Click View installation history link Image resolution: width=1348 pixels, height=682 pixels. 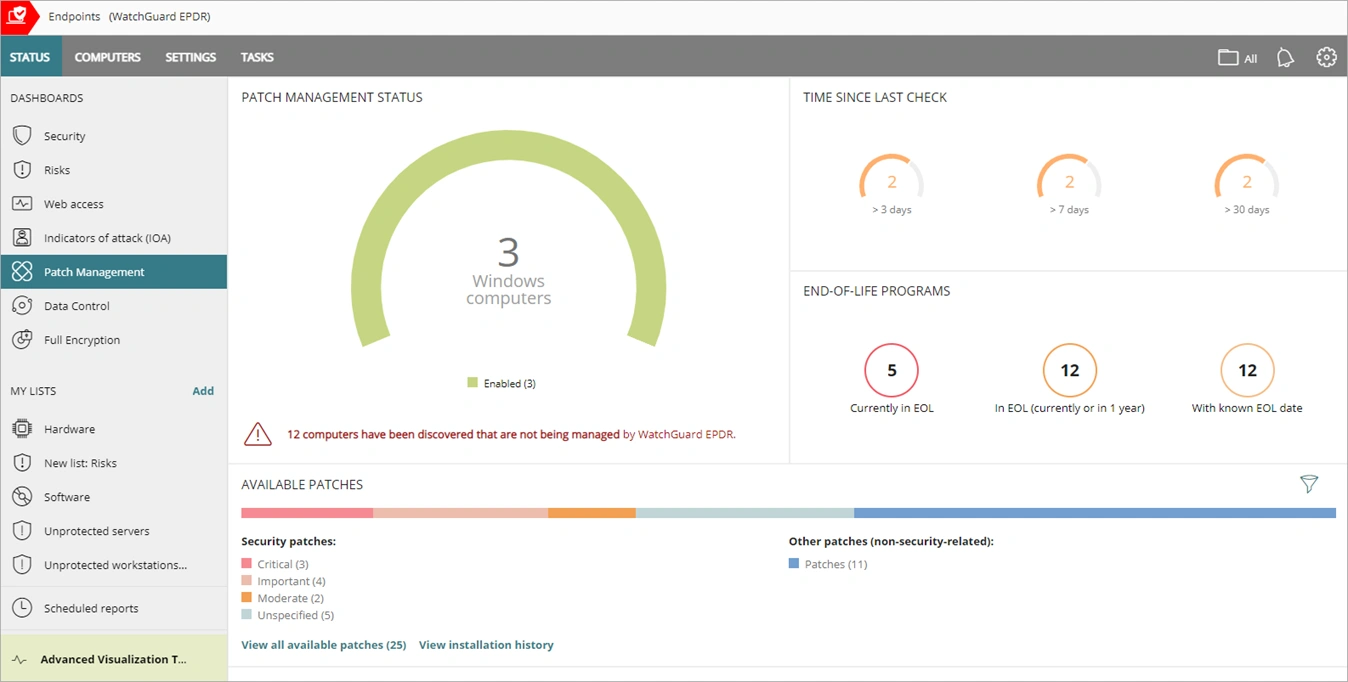[x=486, y=645]
